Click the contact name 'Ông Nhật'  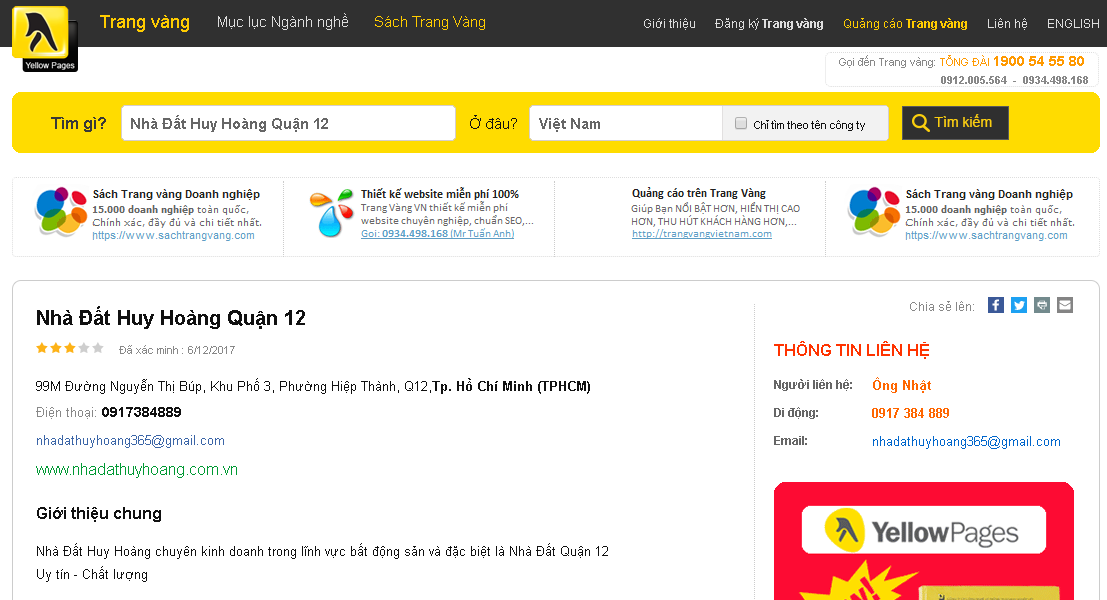902,385
